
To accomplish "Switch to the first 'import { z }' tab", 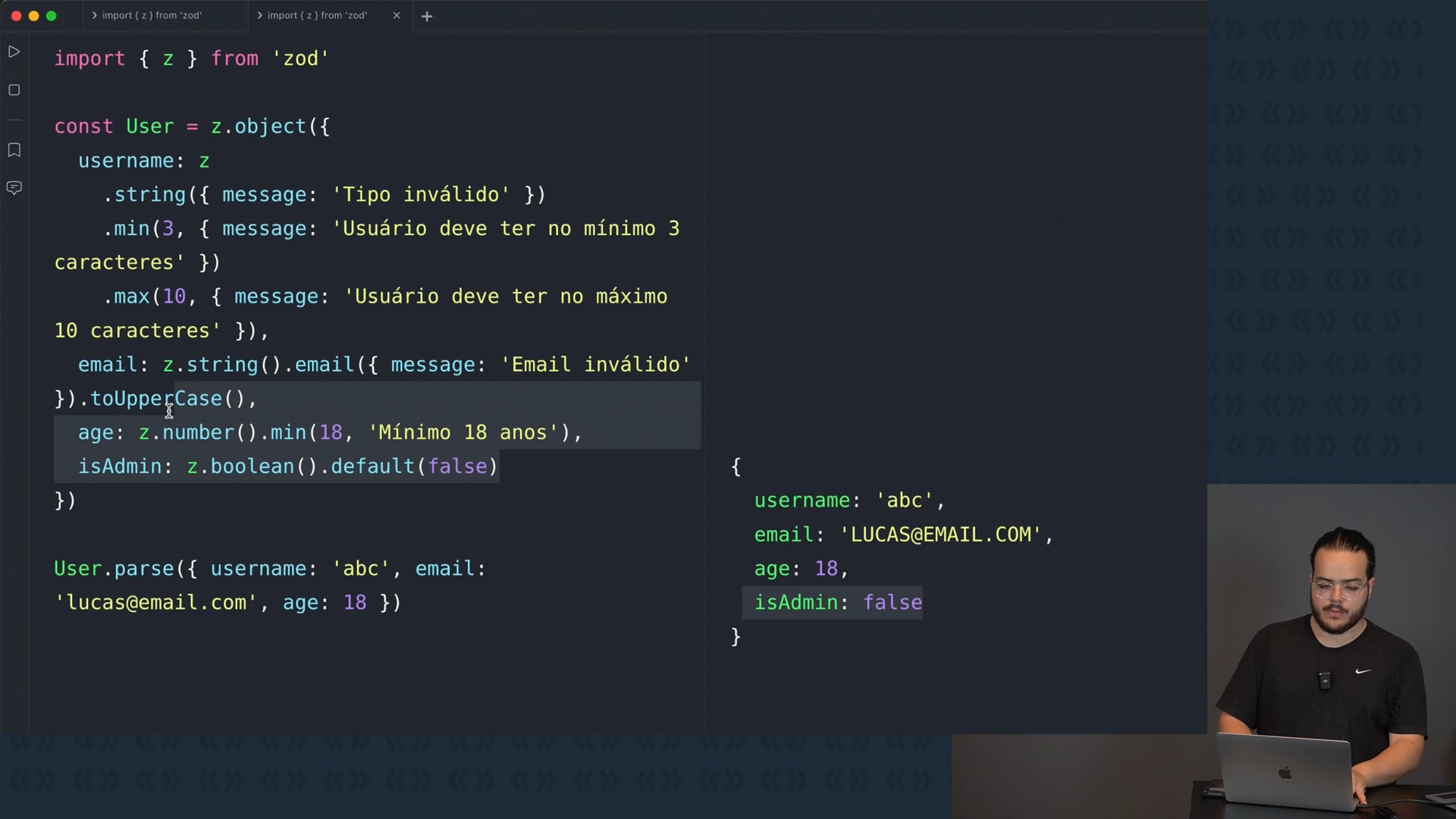I will coord(152,15).
